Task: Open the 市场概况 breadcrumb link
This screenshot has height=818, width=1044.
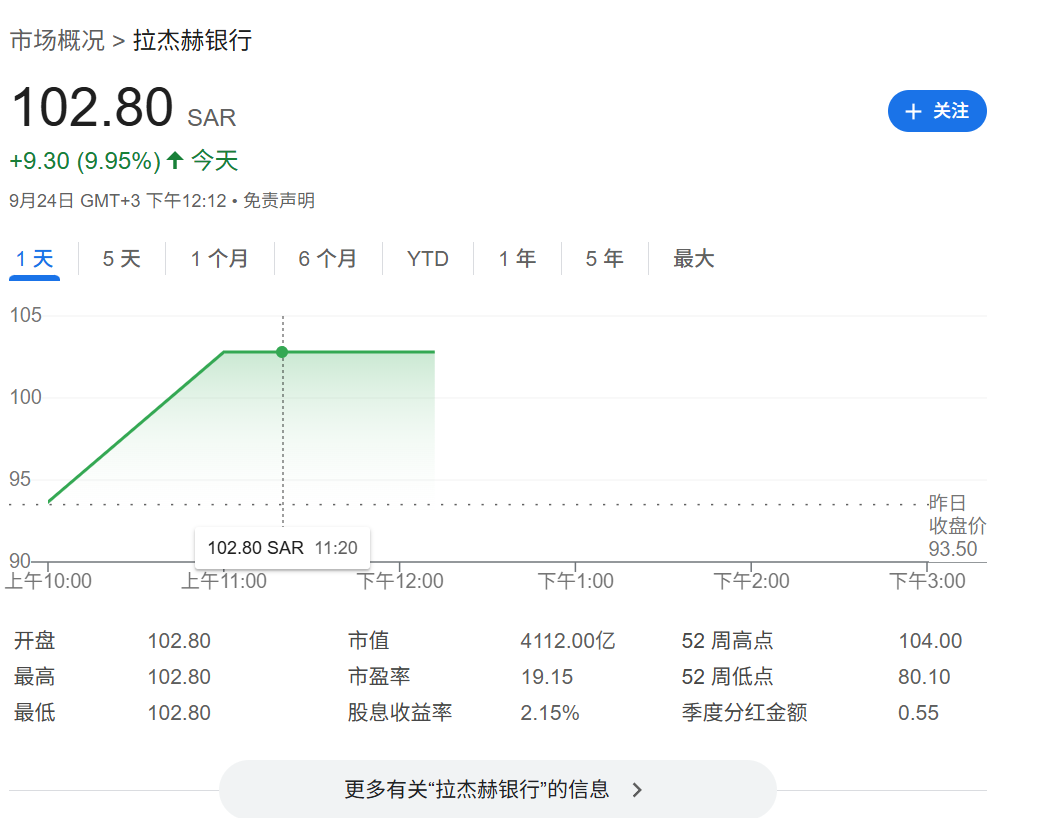Action: click(x=57, y=40)
